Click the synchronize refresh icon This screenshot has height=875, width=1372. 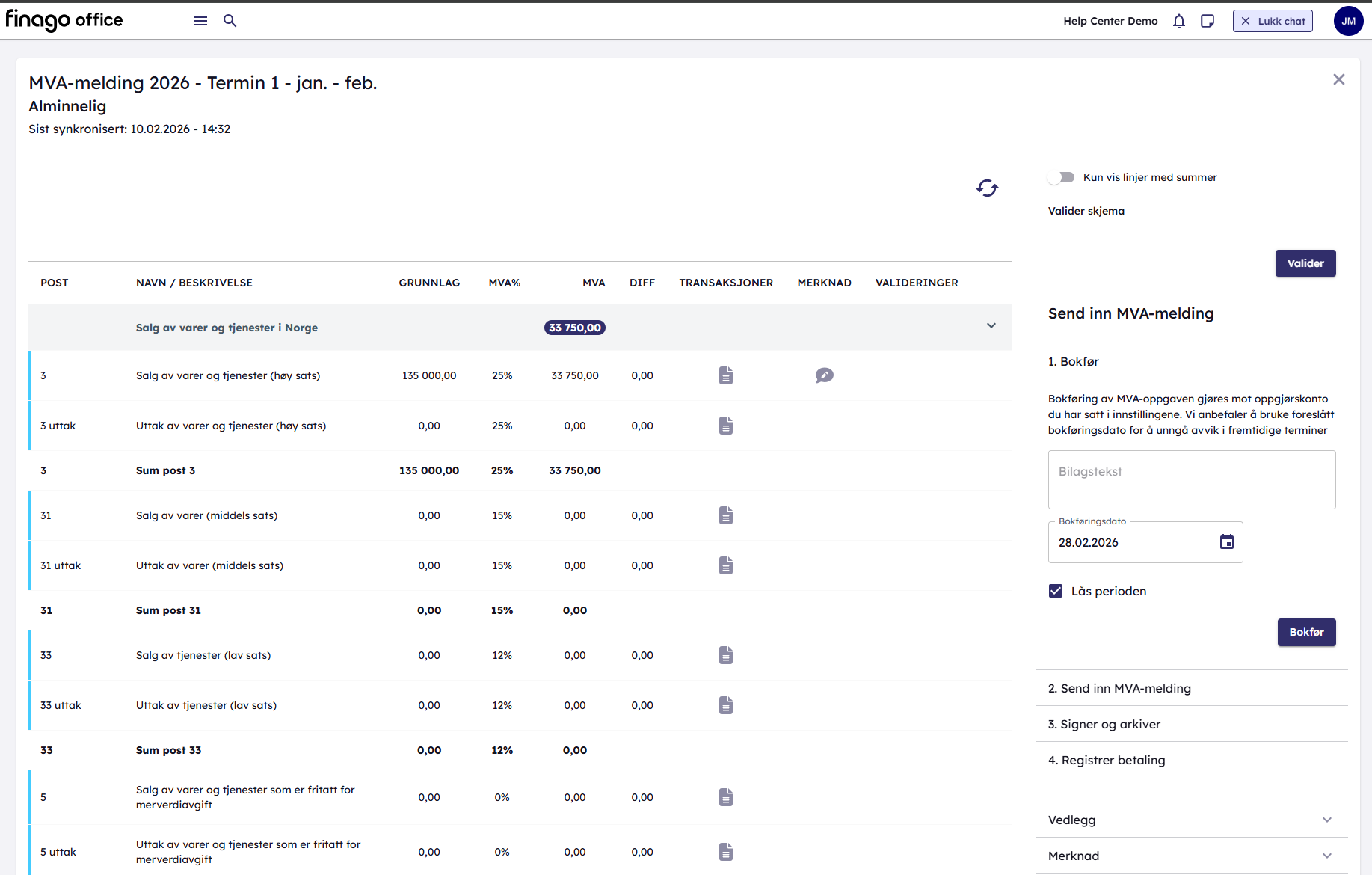click(987, 188)
